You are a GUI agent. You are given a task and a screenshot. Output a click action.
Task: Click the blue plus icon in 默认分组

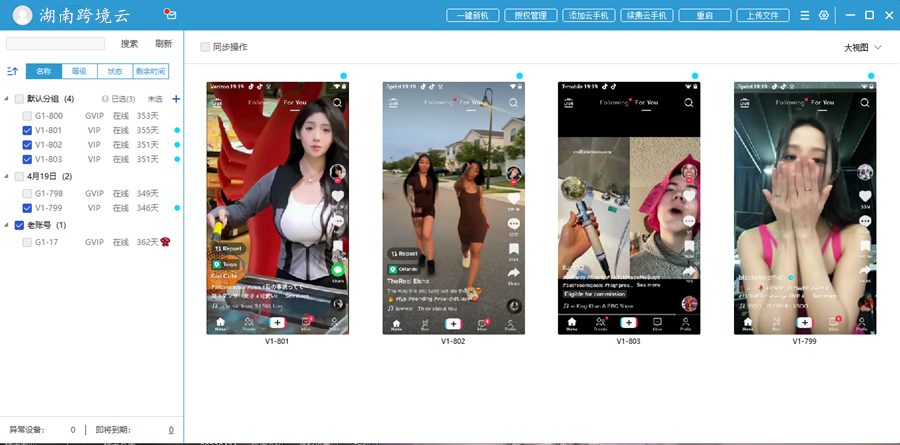(x=176, y=99)
